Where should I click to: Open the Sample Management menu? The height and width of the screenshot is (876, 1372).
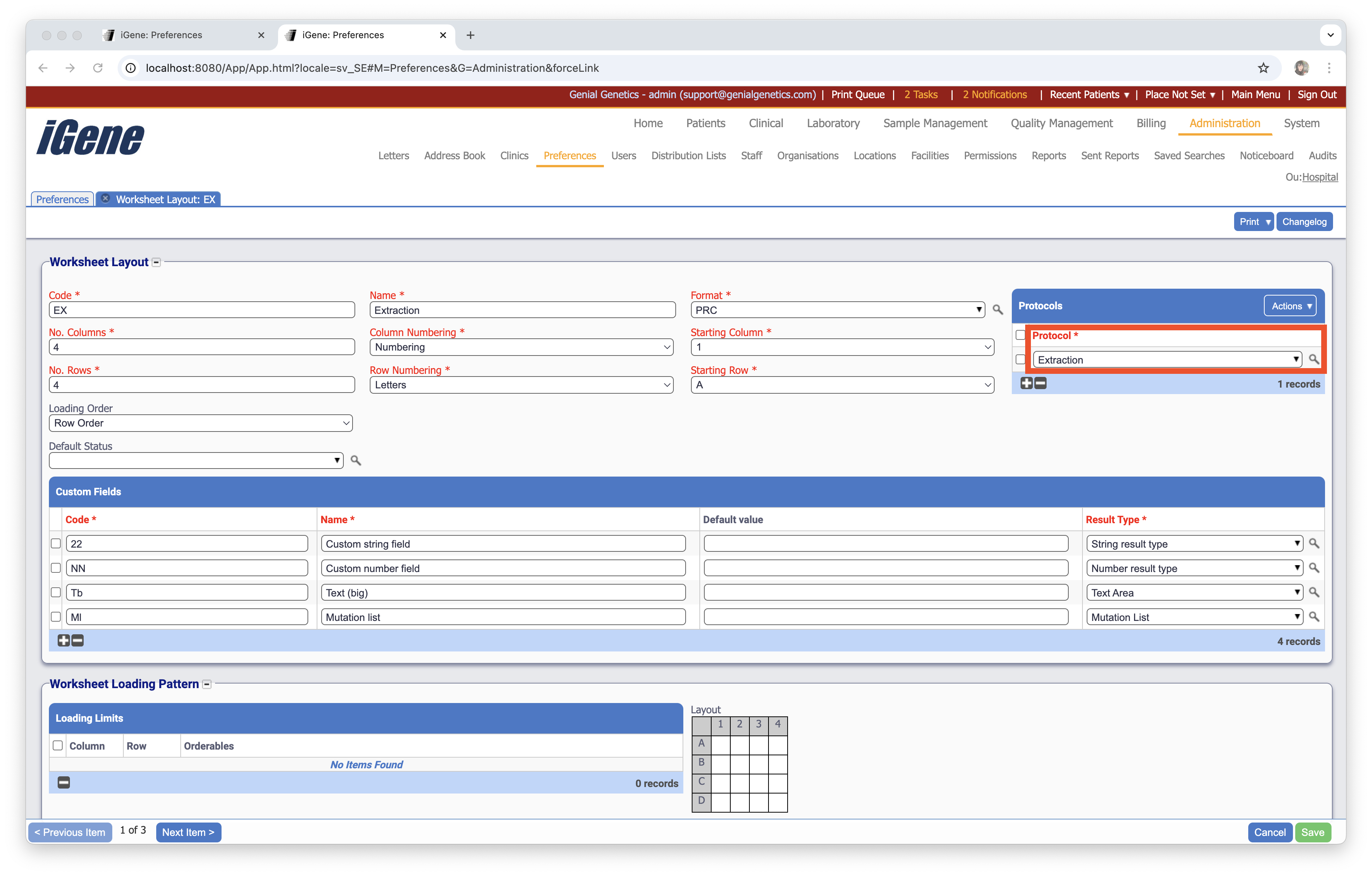pos(935,123)
